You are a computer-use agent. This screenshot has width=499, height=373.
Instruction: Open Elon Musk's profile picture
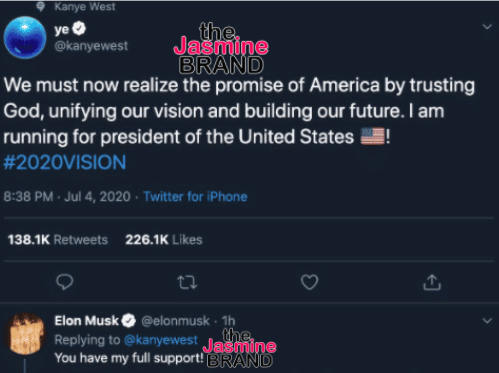pyautogui.click(x=25, y=334)
